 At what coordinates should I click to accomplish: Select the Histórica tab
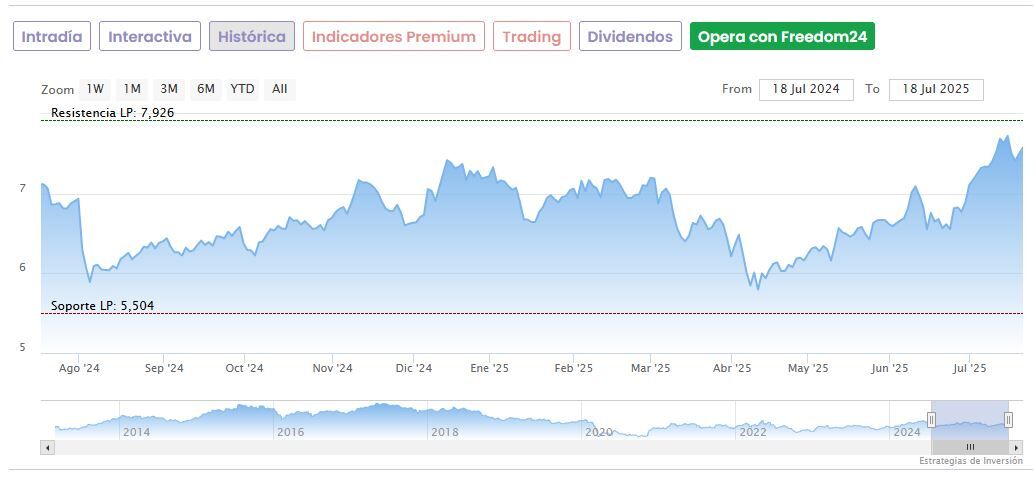[x=251, y=37]
